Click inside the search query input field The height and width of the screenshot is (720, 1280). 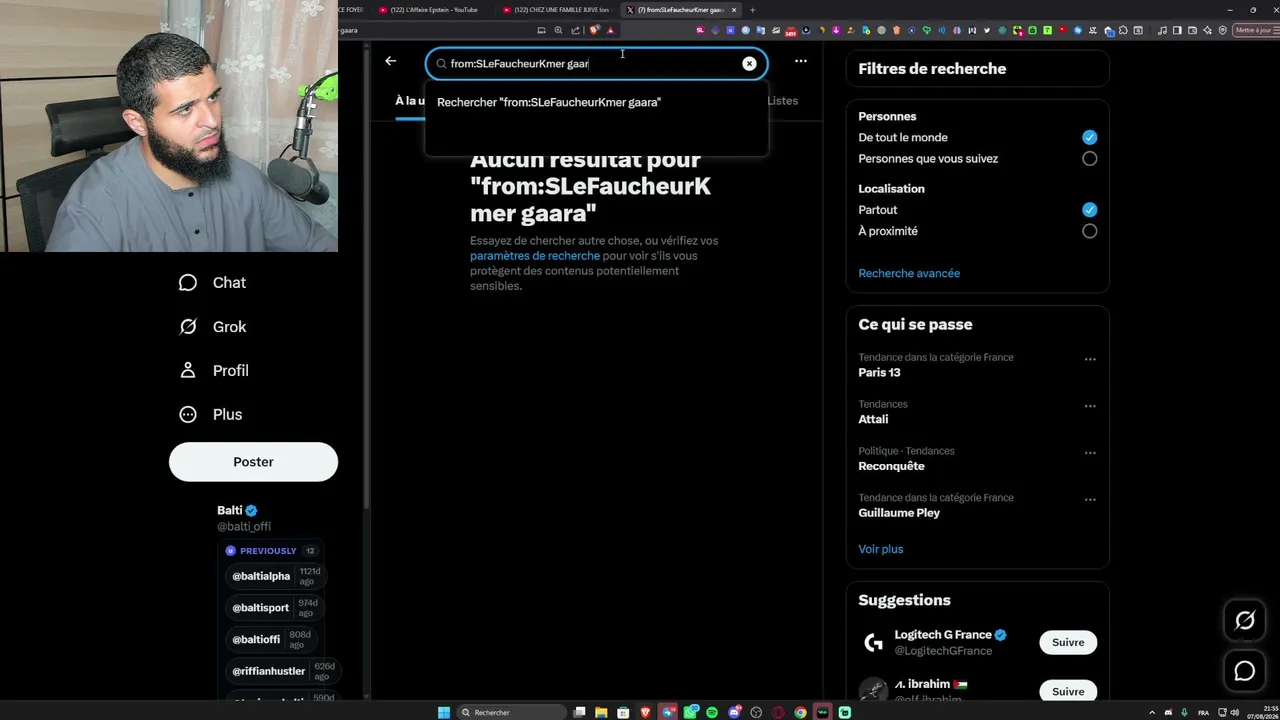point(594,64)
